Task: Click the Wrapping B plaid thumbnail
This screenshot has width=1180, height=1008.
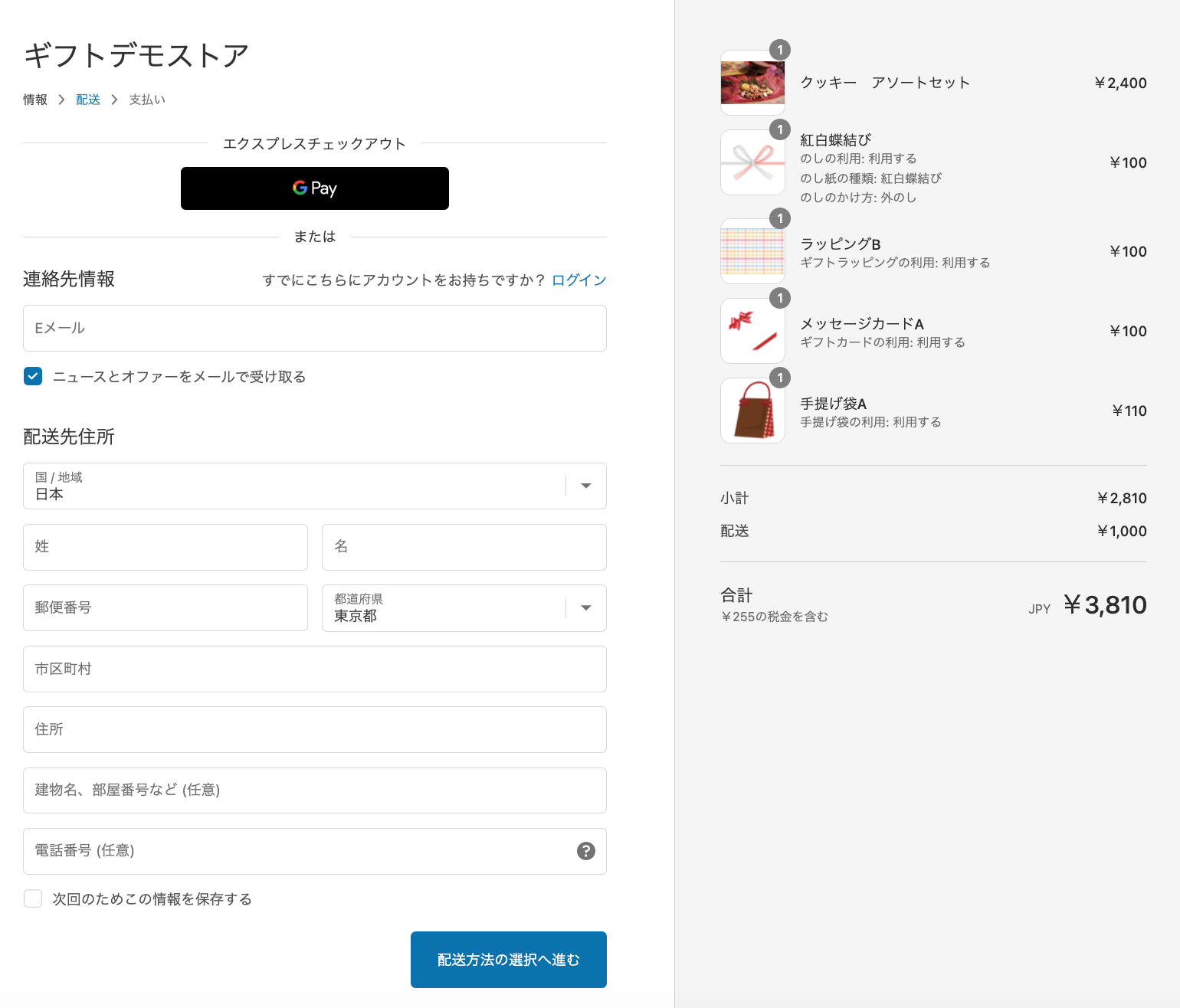Action: coord(752,251)
